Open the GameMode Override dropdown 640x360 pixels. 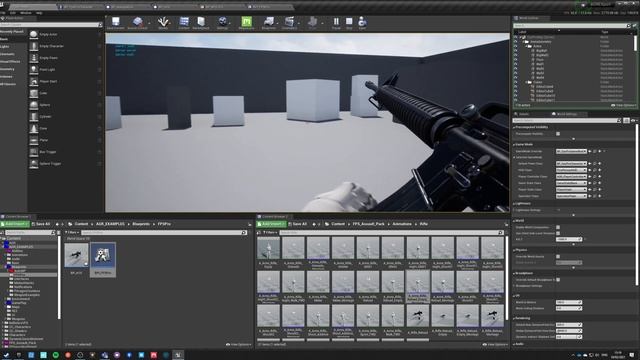point(571,151)
